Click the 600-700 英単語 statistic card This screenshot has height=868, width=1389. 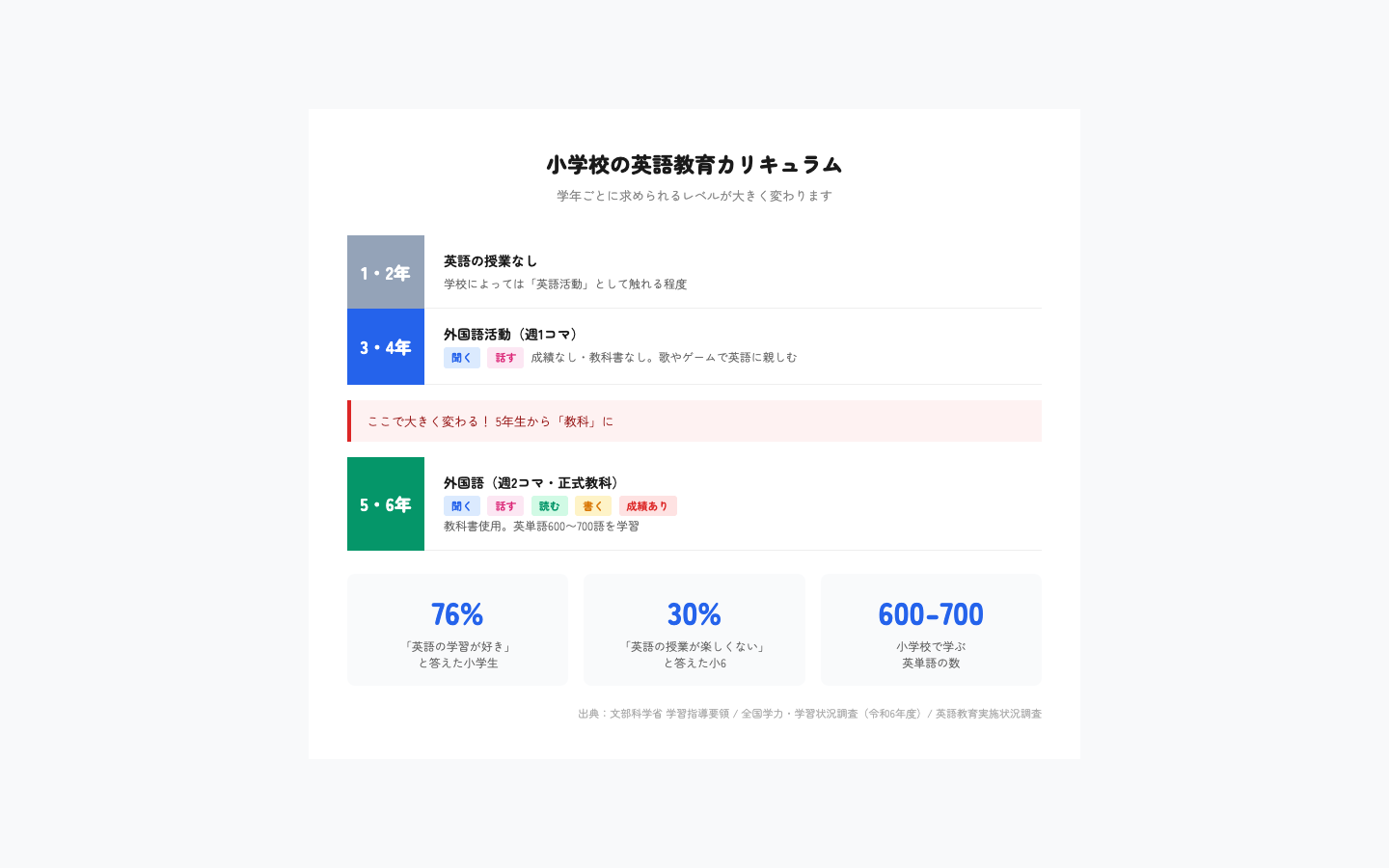click(x=930, y=629)
